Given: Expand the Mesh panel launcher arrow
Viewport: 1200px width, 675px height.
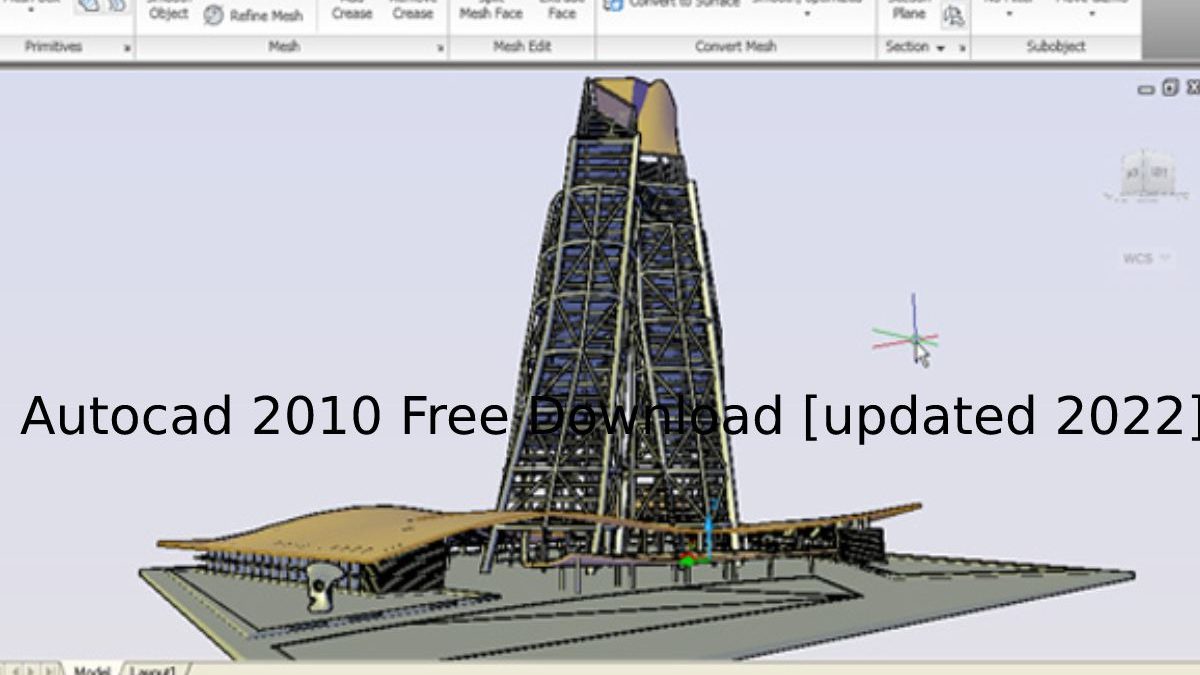Looking at the screenshot, I should click(x=441, y=48).
